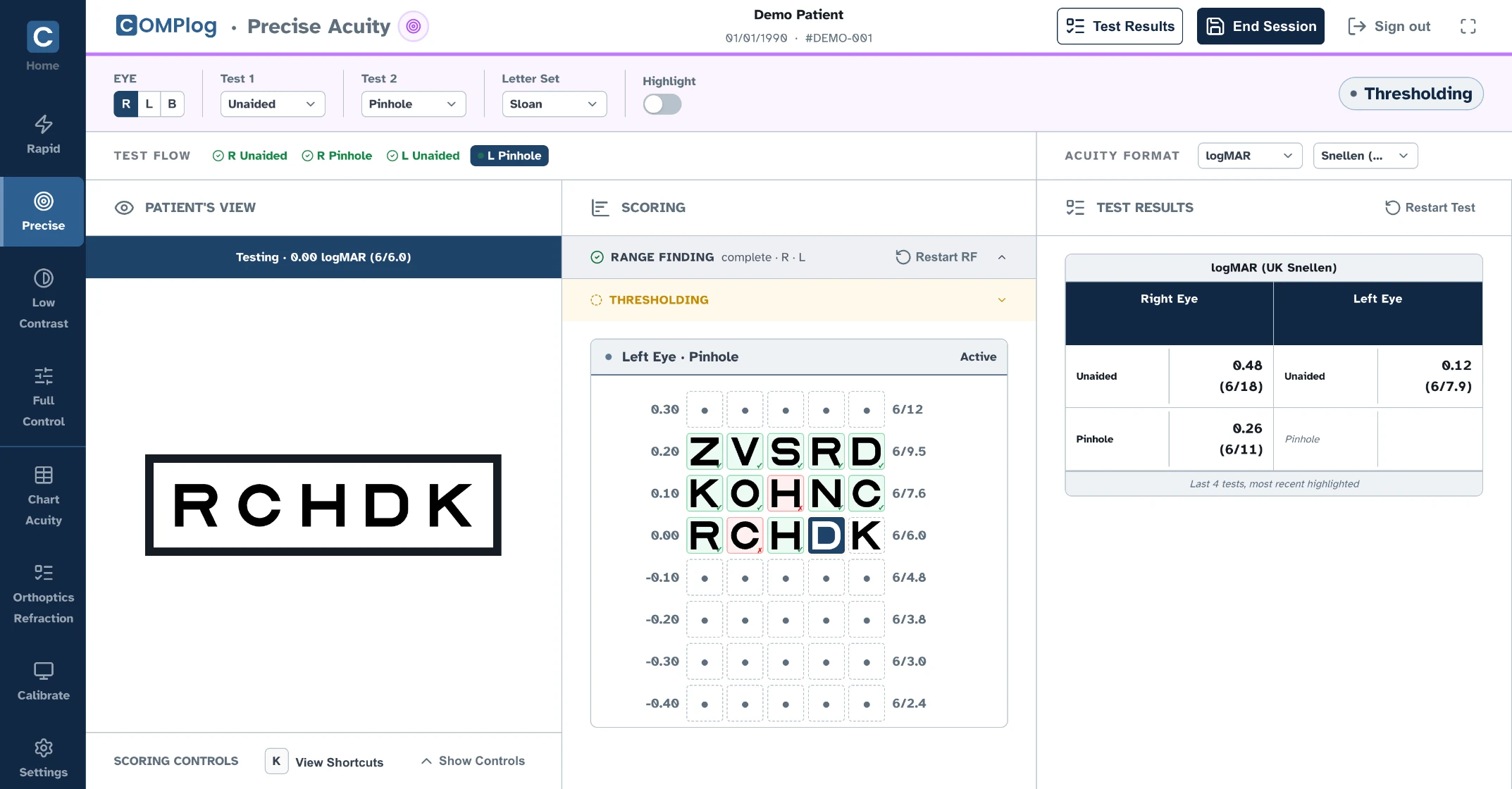This screenshot has height=789, width=1512.
Task: Select the L Pinhole test step
Action: [x=509, y=156]
